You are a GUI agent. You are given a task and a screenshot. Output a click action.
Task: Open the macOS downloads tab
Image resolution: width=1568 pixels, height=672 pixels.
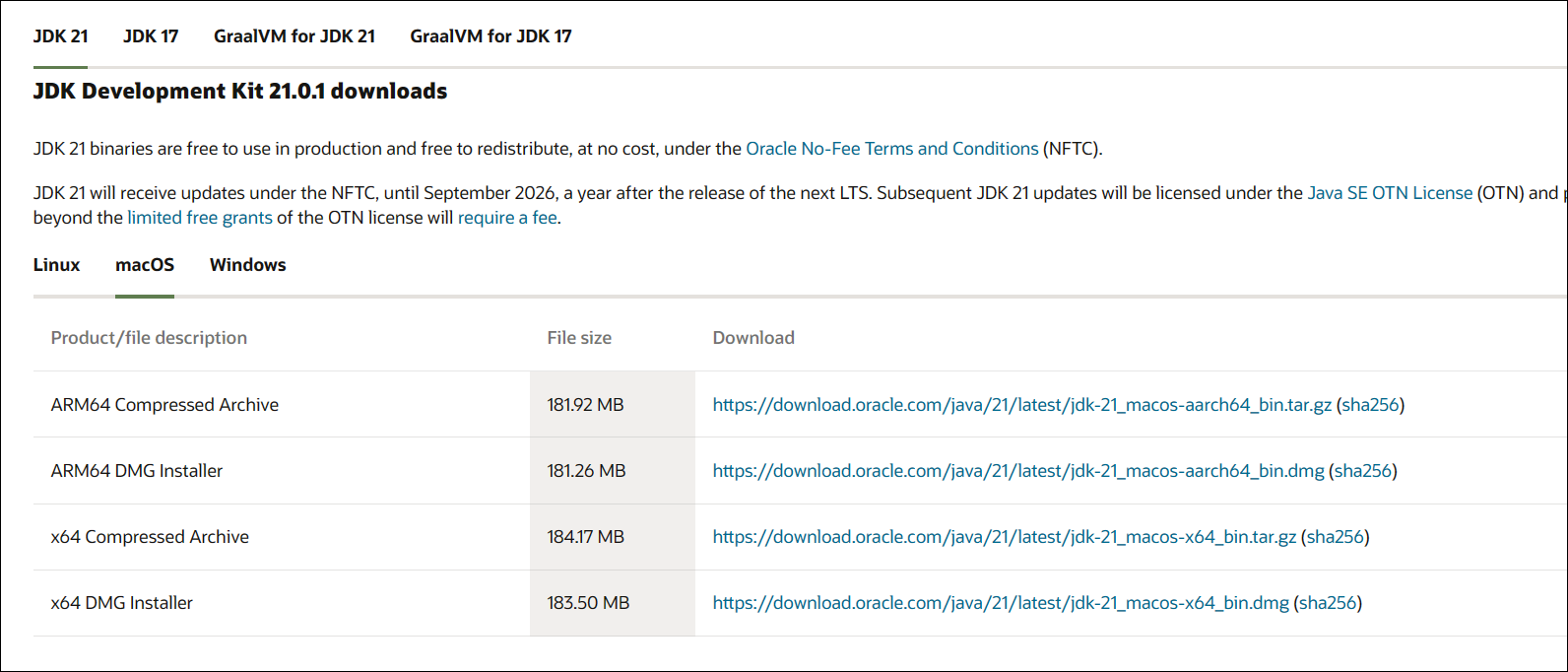(x=145, y=264)
